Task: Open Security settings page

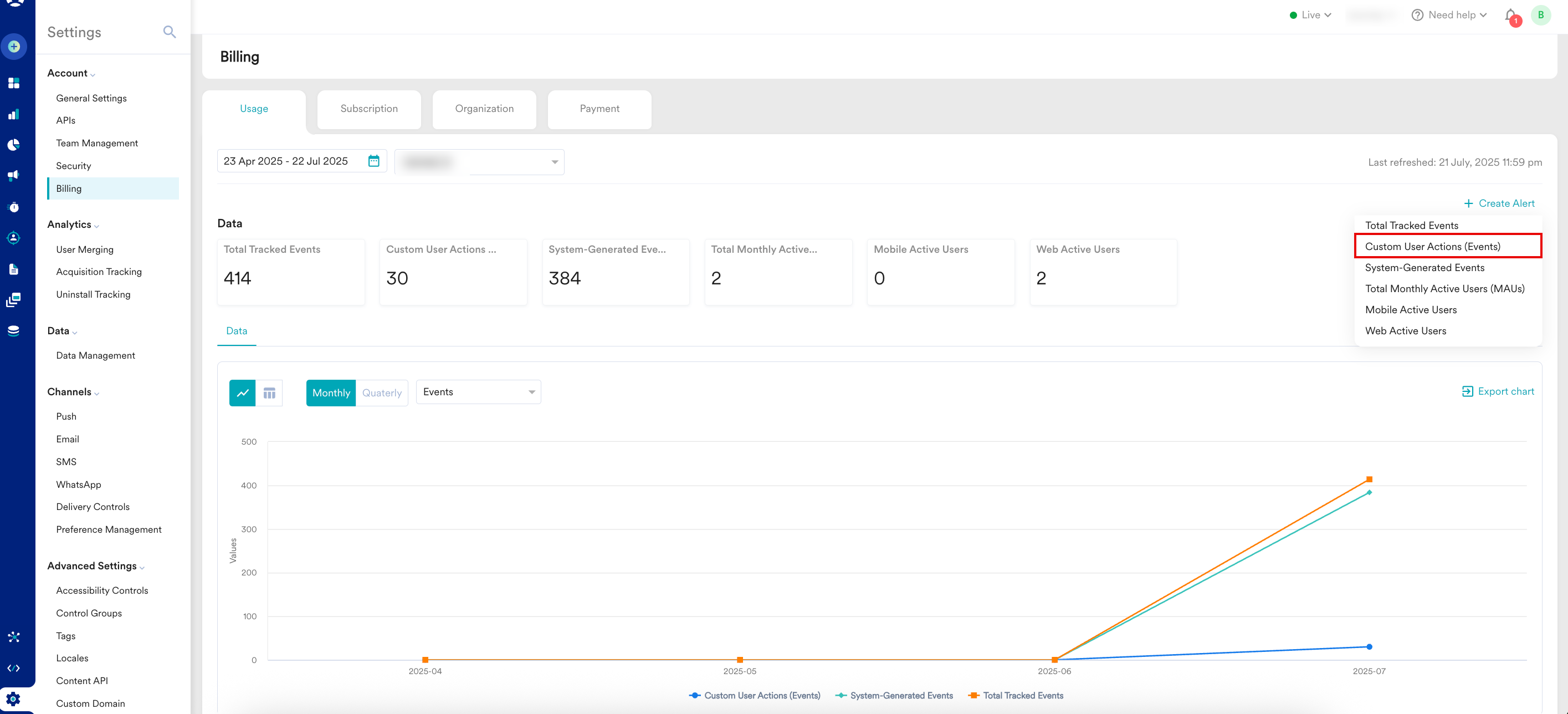Action: coord(73,166)
